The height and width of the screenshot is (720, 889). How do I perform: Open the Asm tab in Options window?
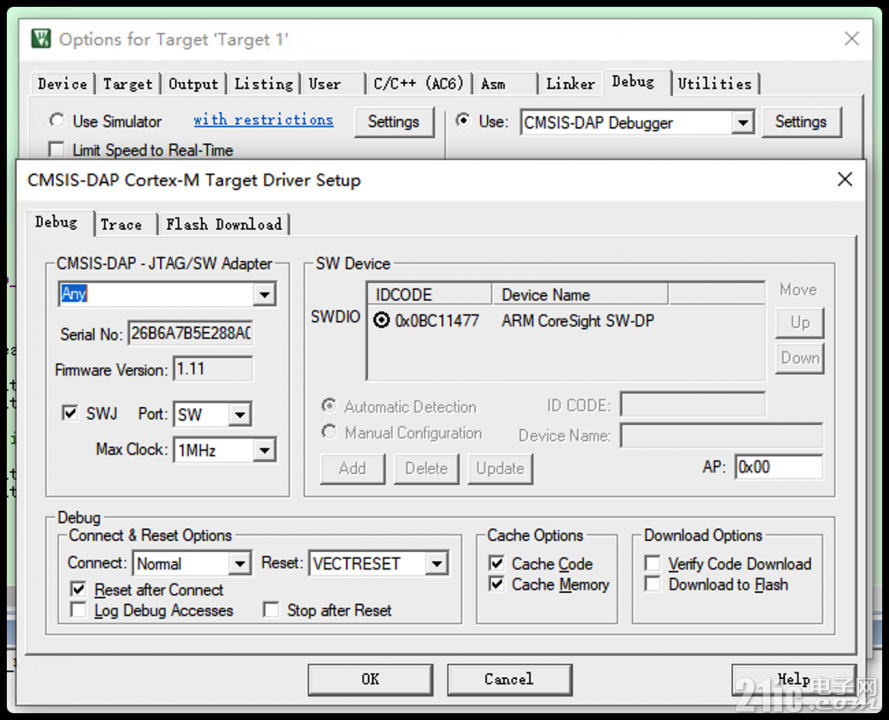tap(505, 84)
